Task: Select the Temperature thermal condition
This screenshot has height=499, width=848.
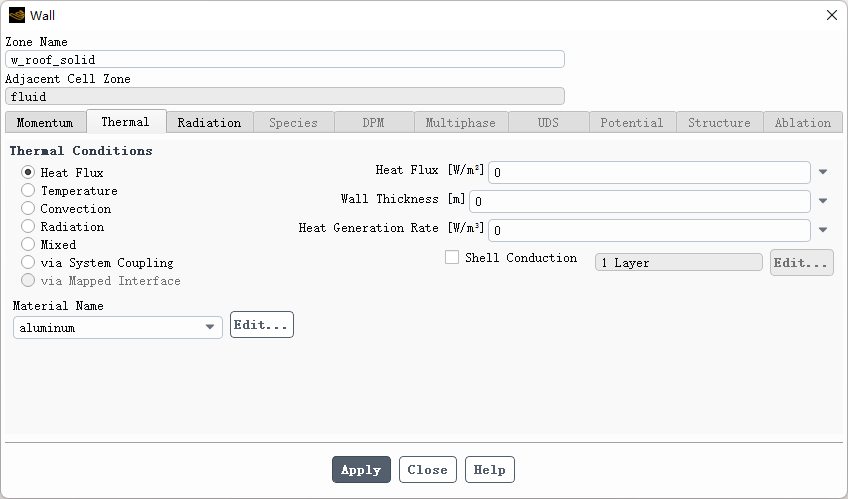Action: pos(29,191)
